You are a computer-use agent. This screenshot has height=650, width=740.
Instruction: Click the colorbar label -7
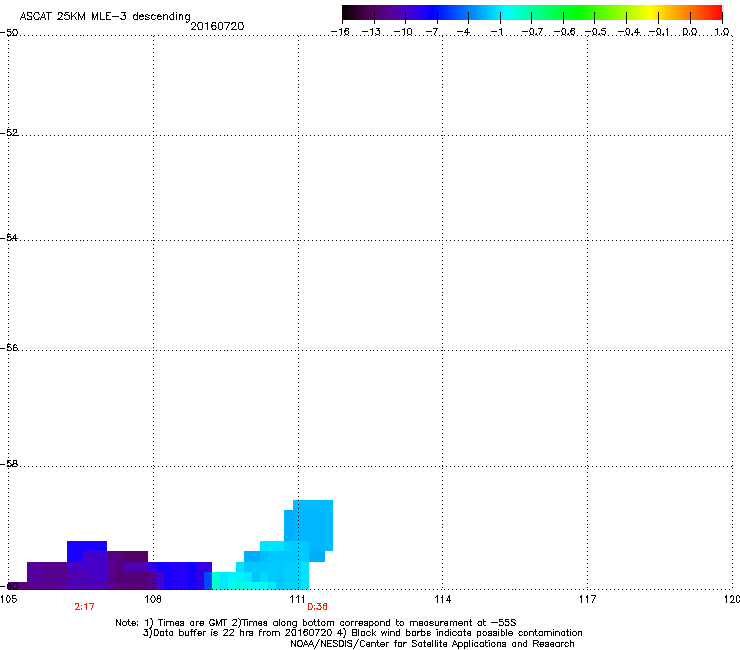tap(433, 32)
